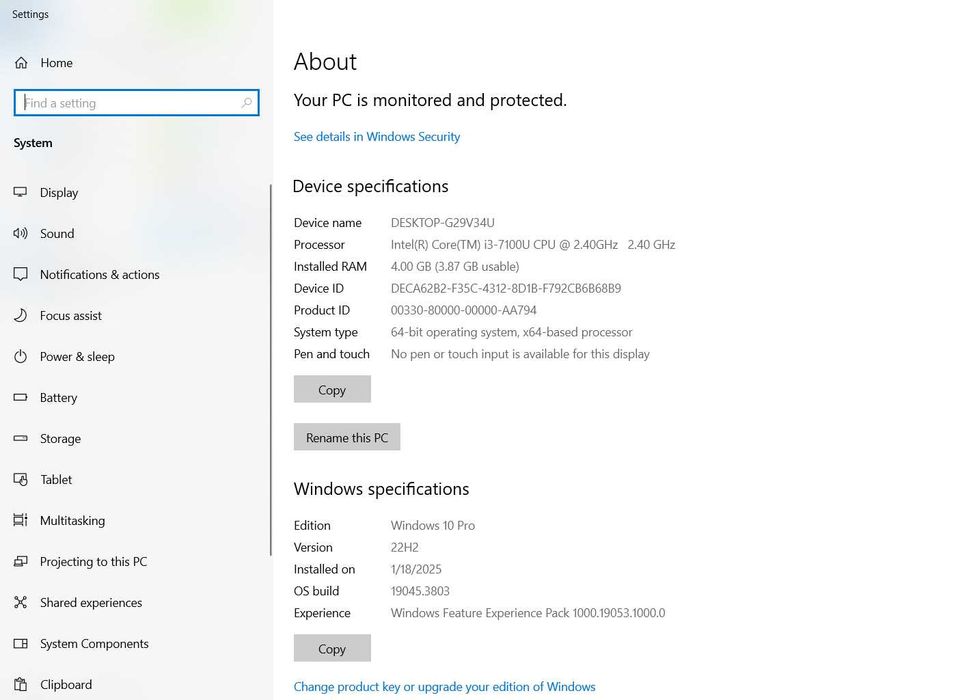
Task: Go to Clipboard settings label
Action: pyautogui.click(x=66, y=685)
